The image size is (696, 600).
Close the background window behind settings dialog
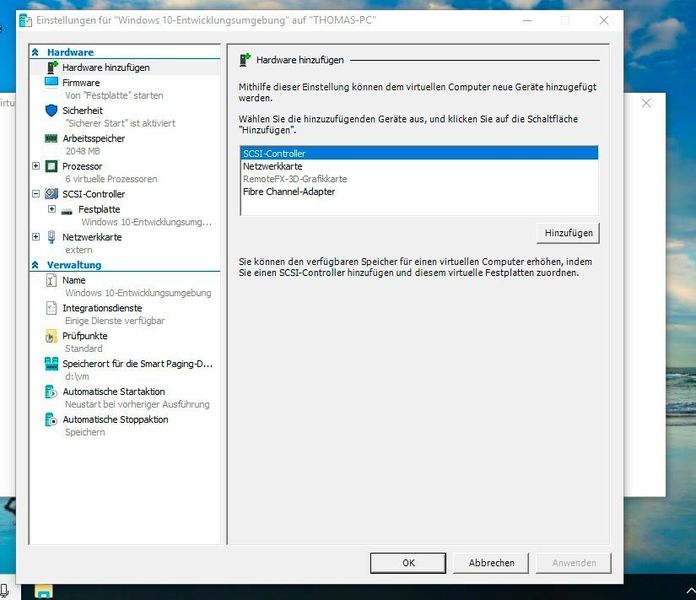[x=646, y=103]
